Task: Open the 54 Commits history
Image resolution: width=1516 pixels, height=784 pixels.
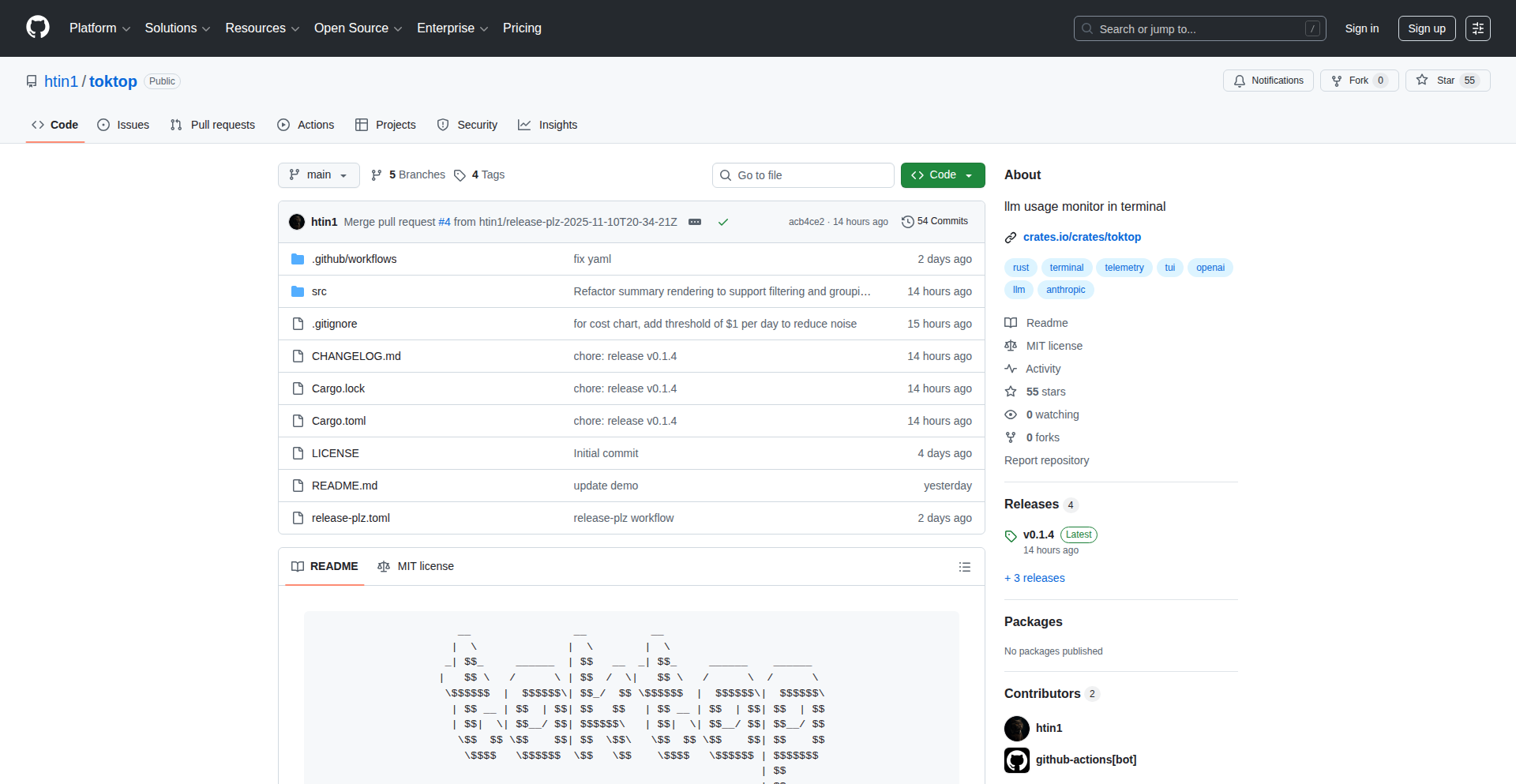Action: pos(935,222)
